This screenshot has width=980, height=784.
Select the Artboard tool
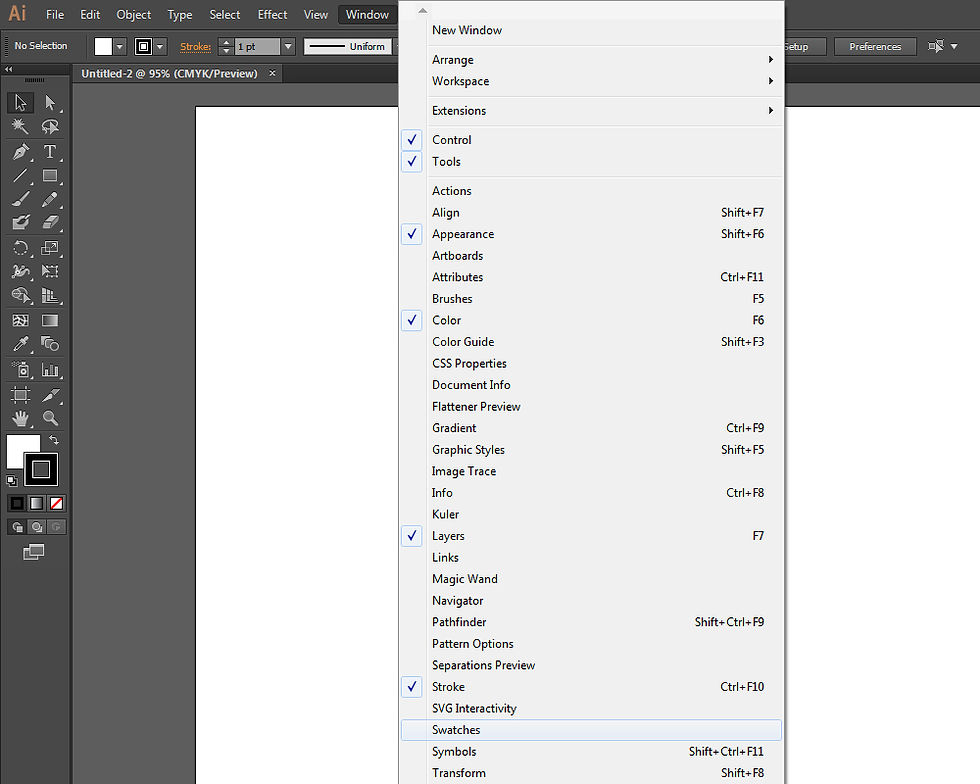(20, 395)
